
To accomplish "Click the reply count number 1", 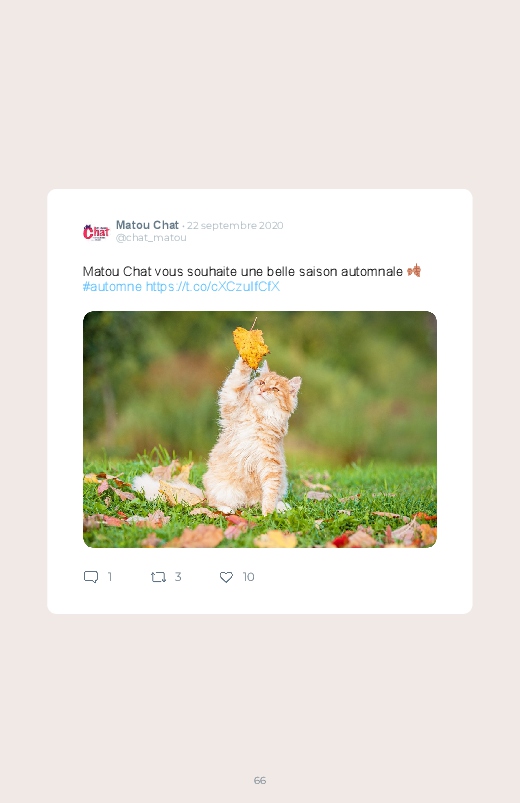I will click(x=110, y=577).
